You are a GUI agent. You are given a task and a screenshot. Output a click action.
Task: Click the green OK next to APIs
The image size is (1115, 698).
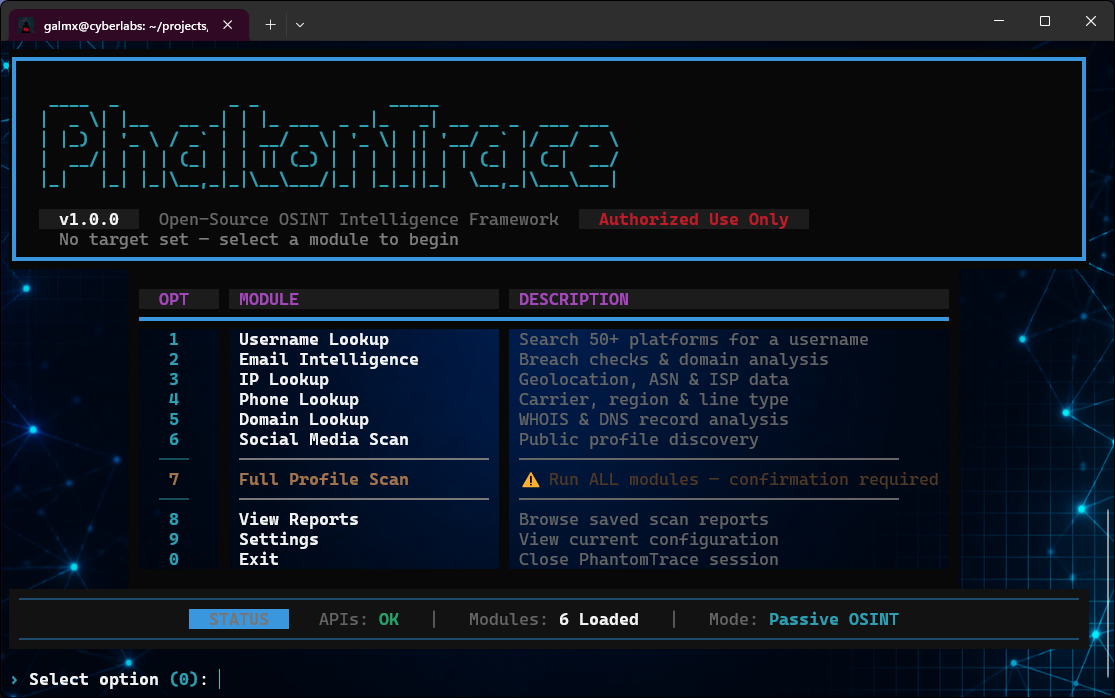point(388,619)
